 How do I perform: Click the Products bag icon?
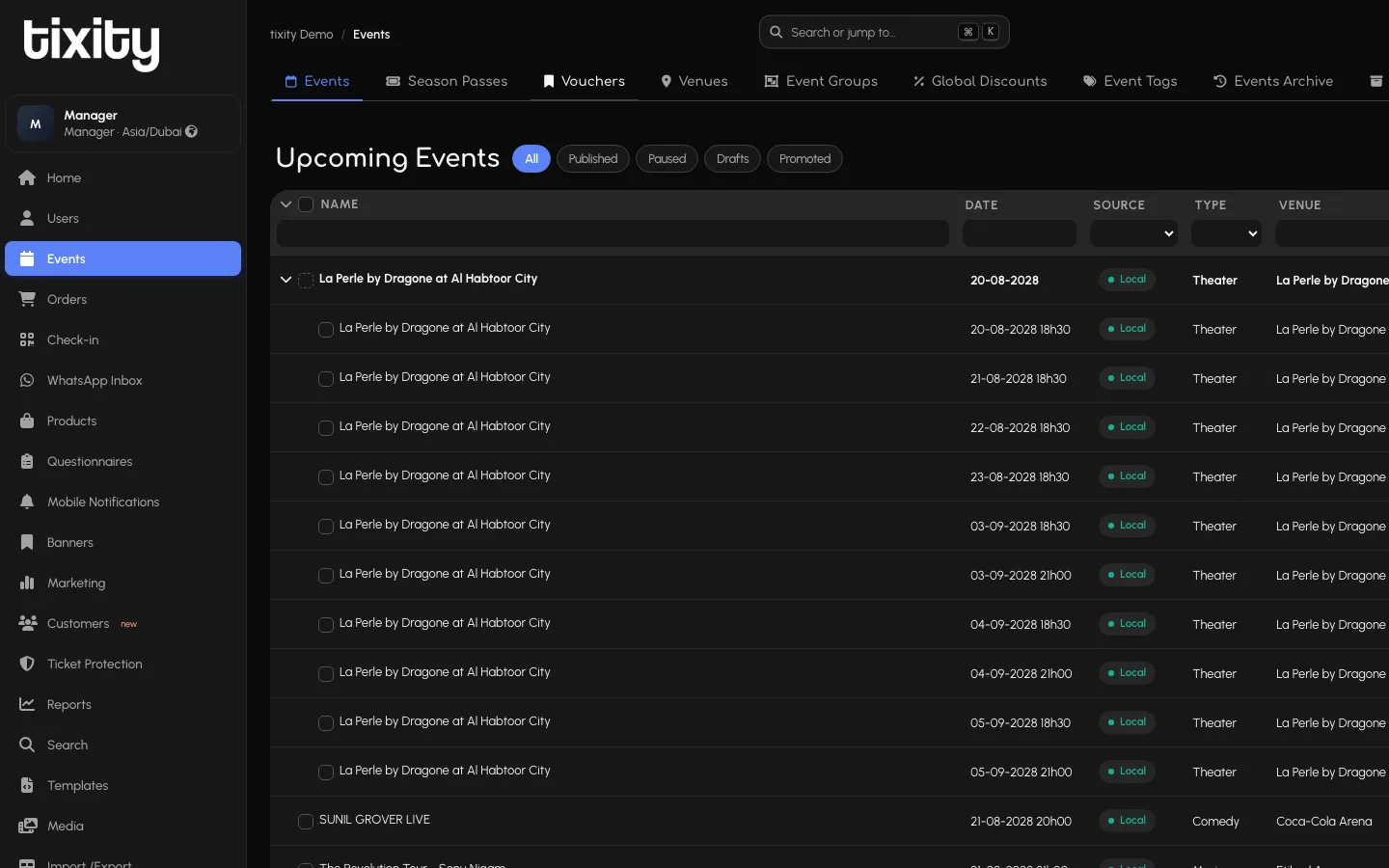27,420
